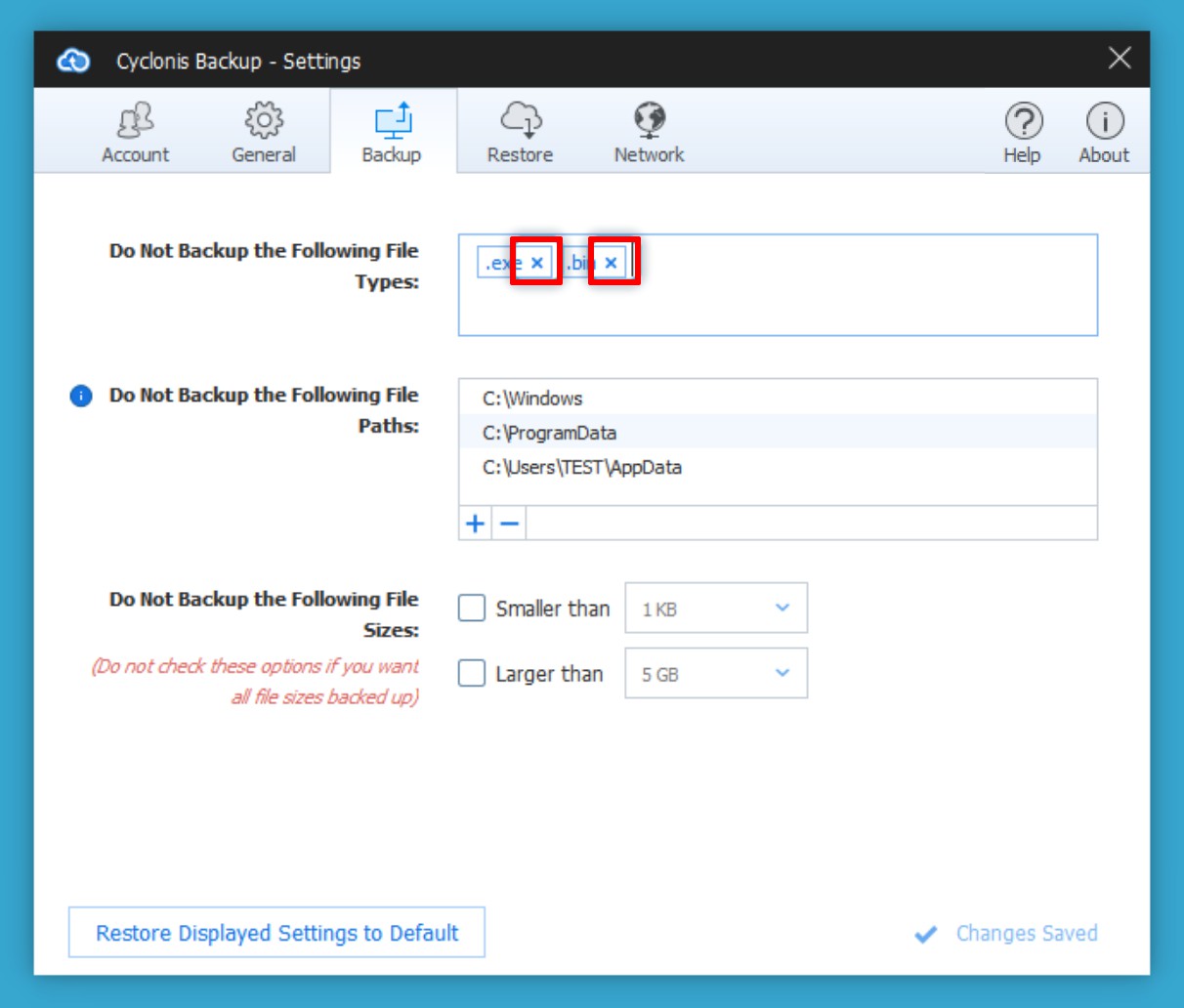Open the Account settings tab
The height and width of the screenshot is (1008, 1184).
coord(135,132)
